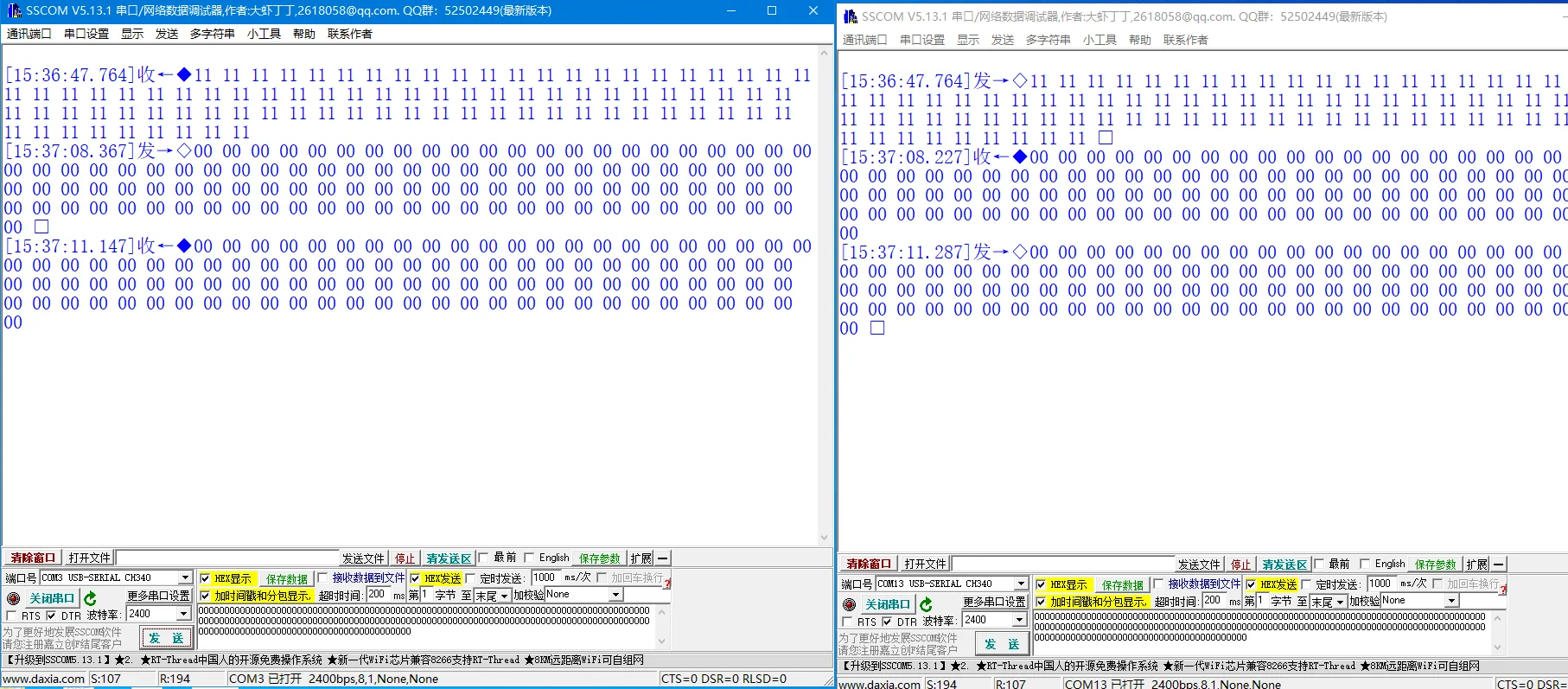
Task: Click the file path field in COM3 window
Action: point(228,558)
